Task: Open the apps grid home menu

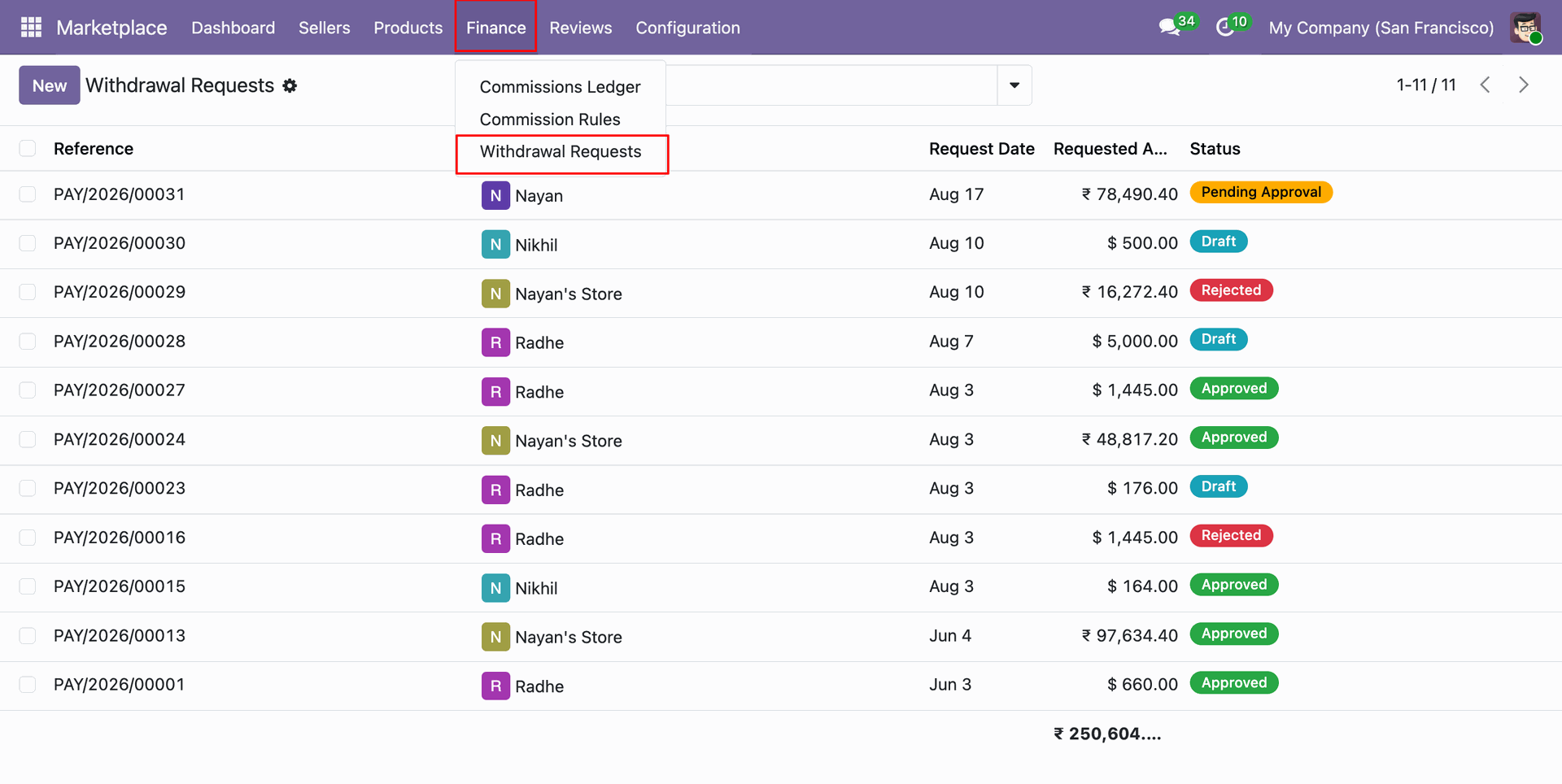Action: coord(31,28)
